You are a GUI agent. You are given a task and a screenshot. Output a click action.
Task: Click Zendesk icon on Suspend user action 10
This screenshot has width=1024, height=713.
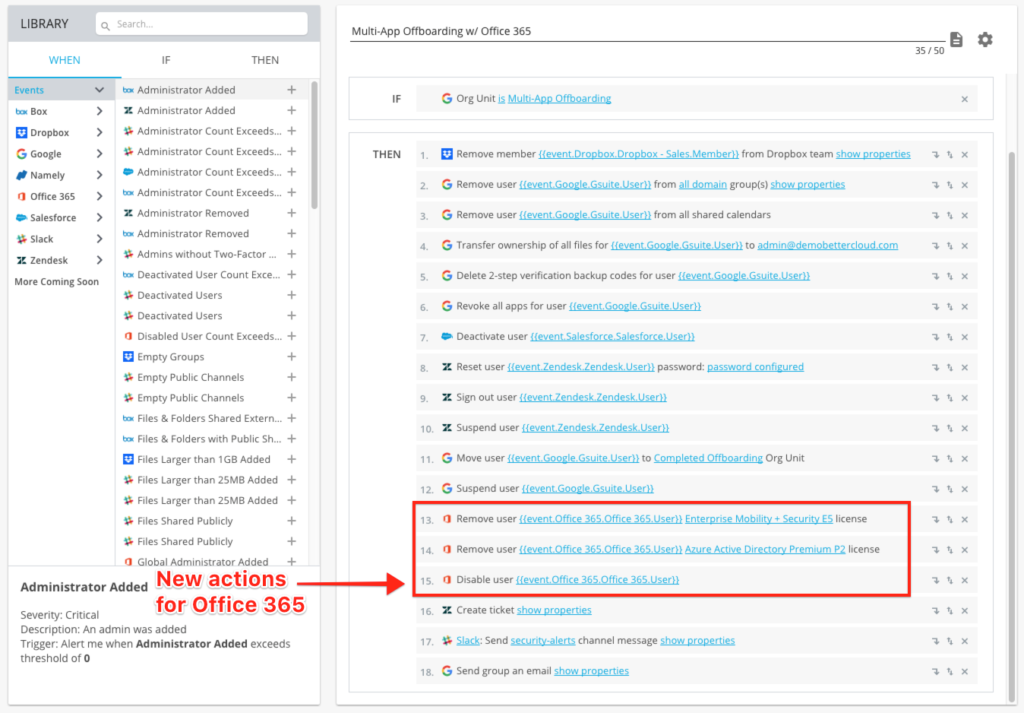click(x=447, y=428)
